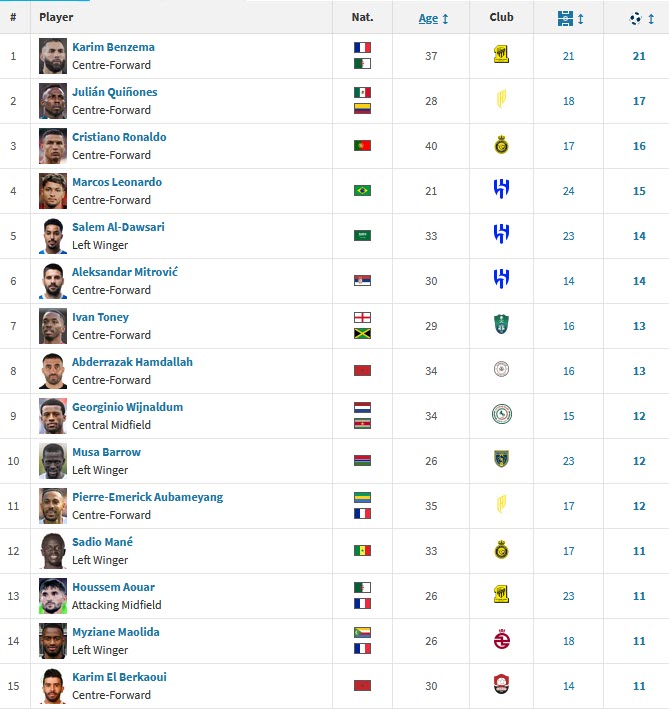The height and width of the screenshot is (709, 669).
Task: Open Al-Ettifaq crest in Wijnaldum's row
Action: (501, 414)
